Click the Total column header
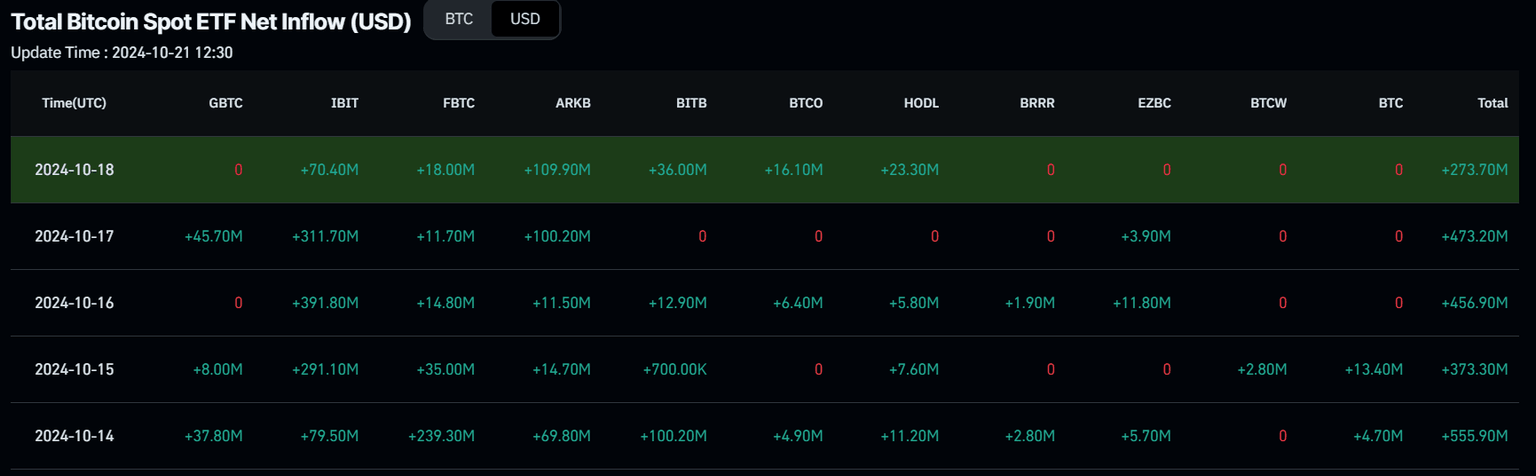The width and height of the screenshot is (1536, 476). pyautogui.click(x=1492, y=103)
